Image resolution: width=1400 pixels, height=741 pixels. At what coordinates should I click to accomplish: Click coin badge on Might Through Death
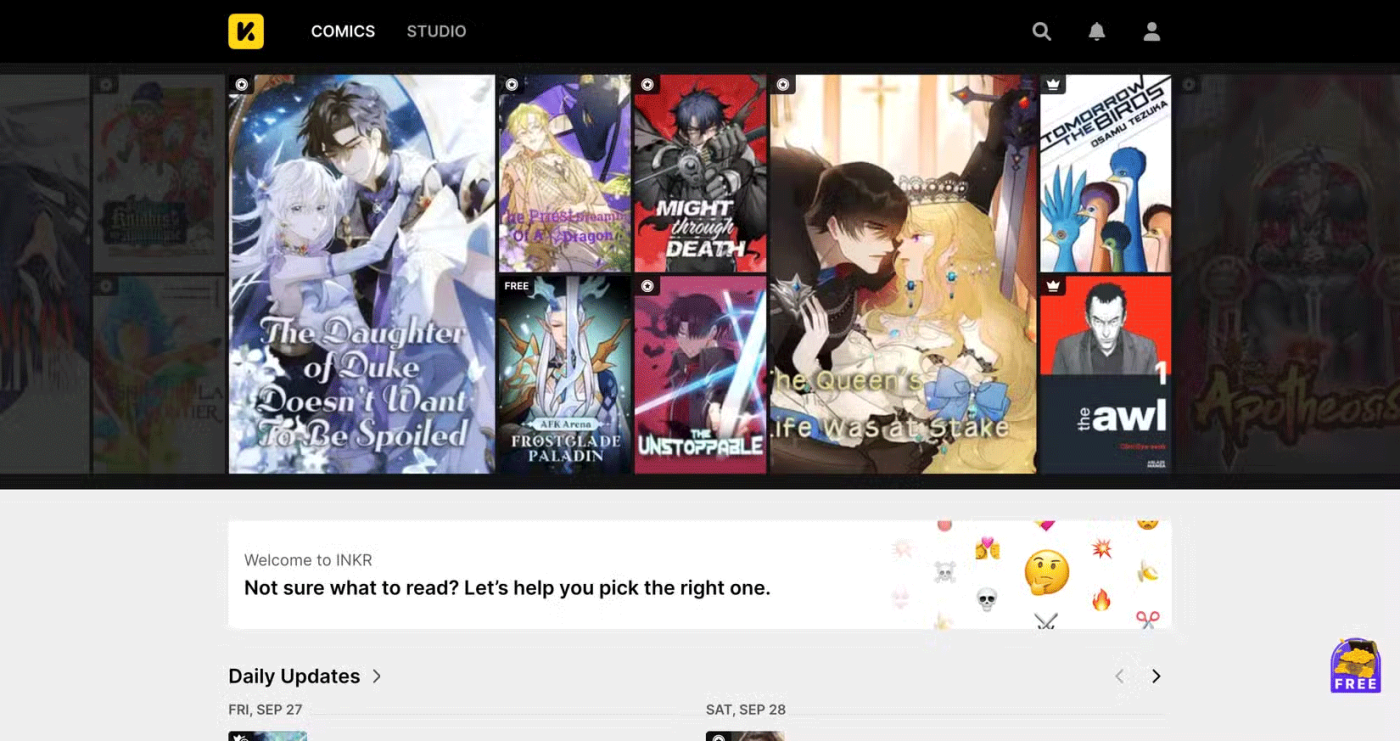(x=647, y=85)
